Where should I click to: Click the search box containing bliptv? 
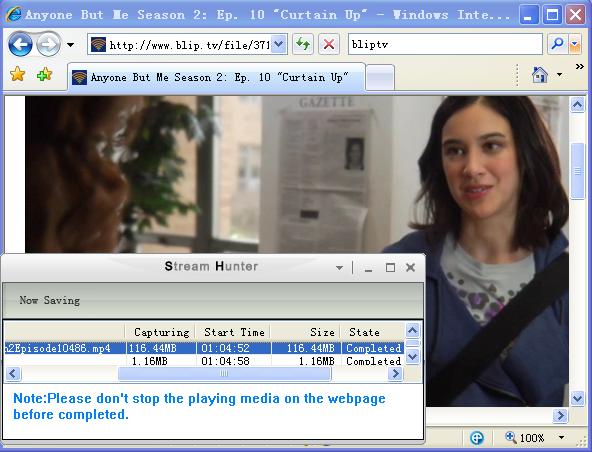tap(445, 44)
